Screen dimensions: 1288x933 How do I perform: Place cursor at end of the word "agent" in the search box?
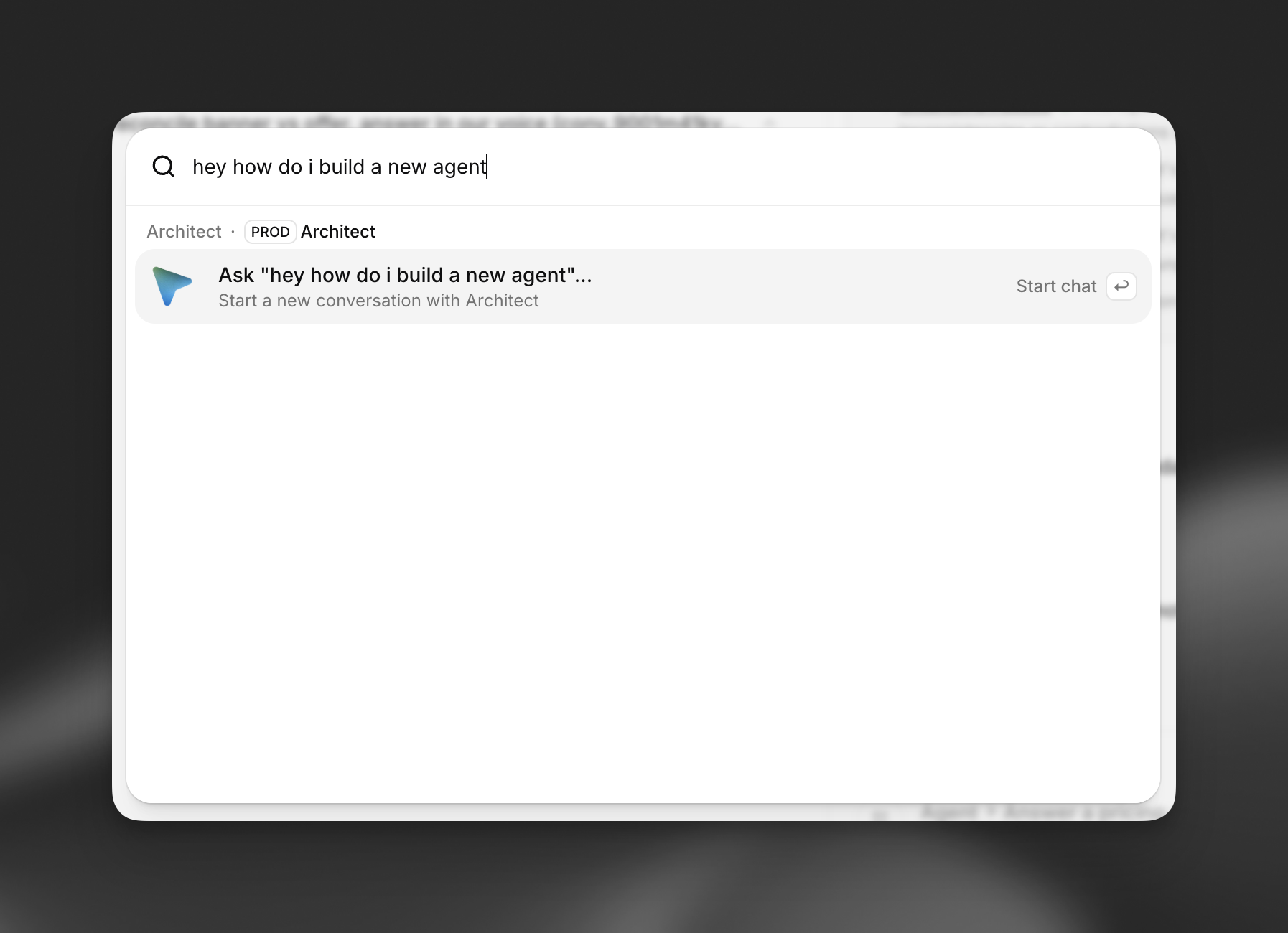click(487, 167)
